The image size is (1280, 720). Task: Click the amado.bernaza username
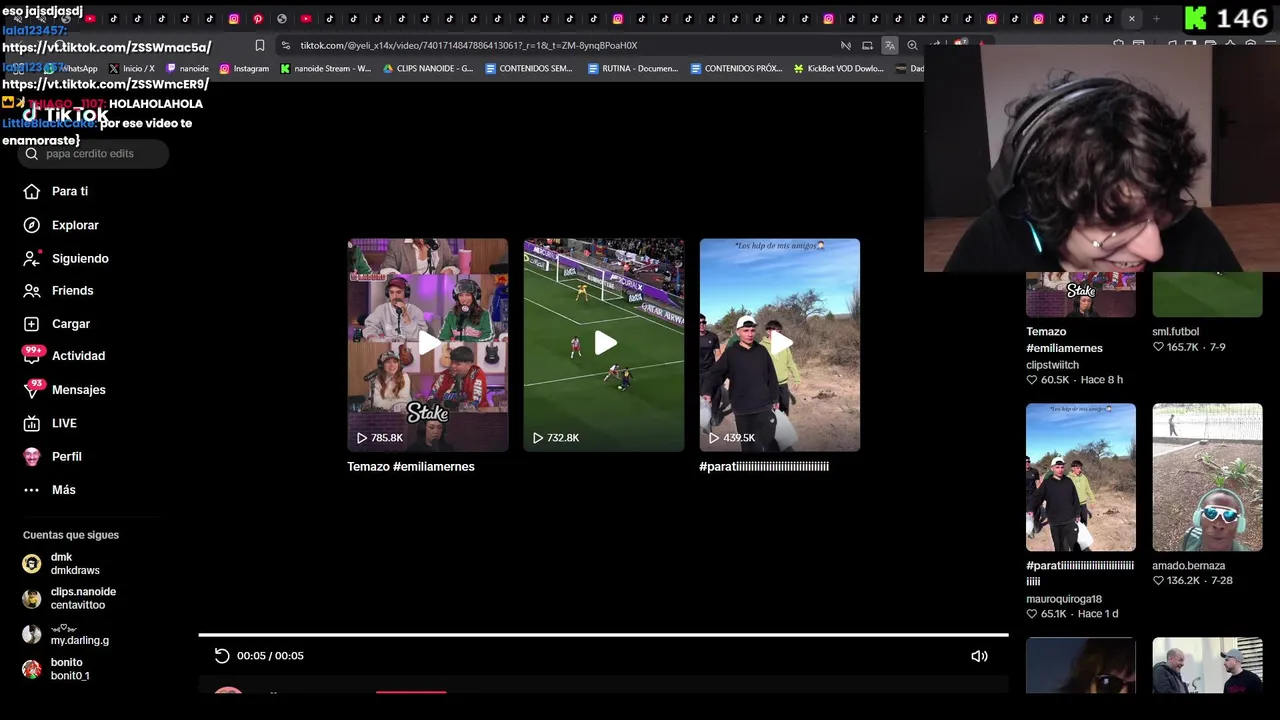coord(1188,566)
